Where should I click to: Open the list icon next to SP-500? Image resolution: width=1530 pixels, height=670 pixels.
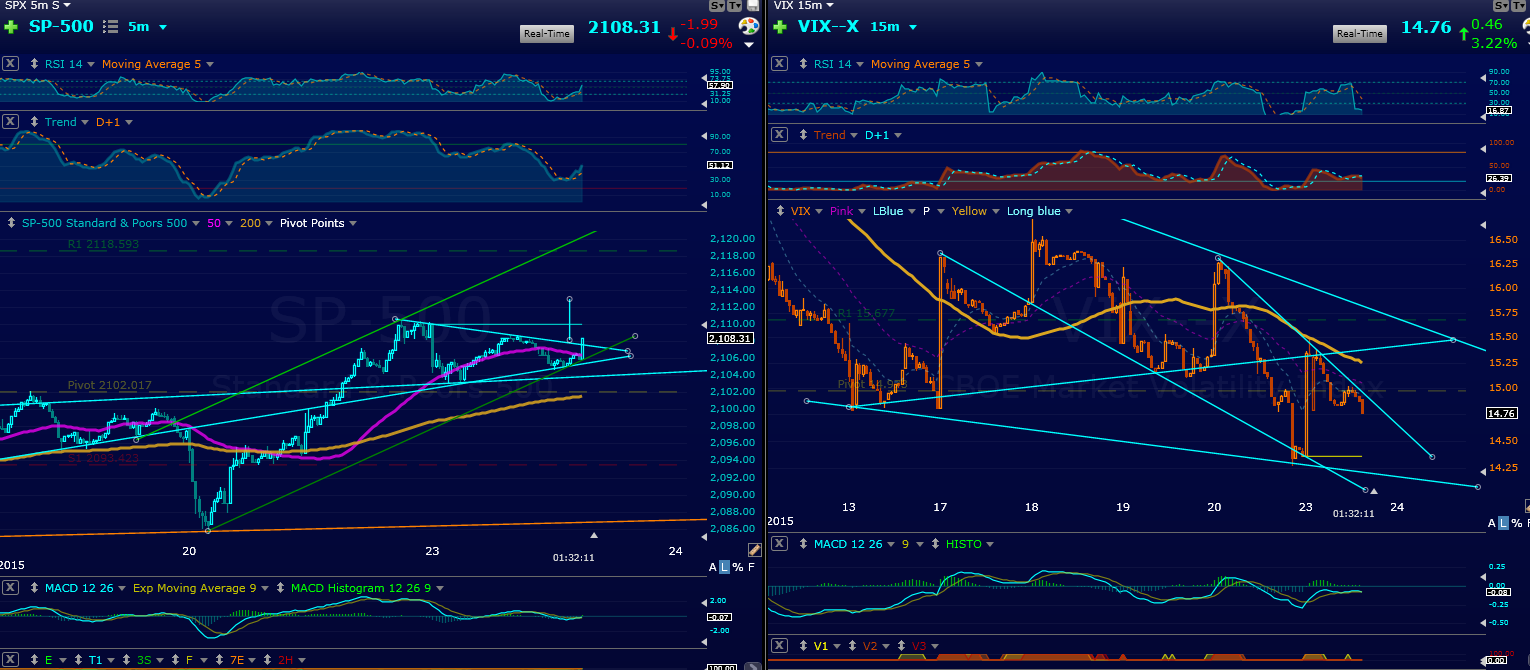coord(111,27)
